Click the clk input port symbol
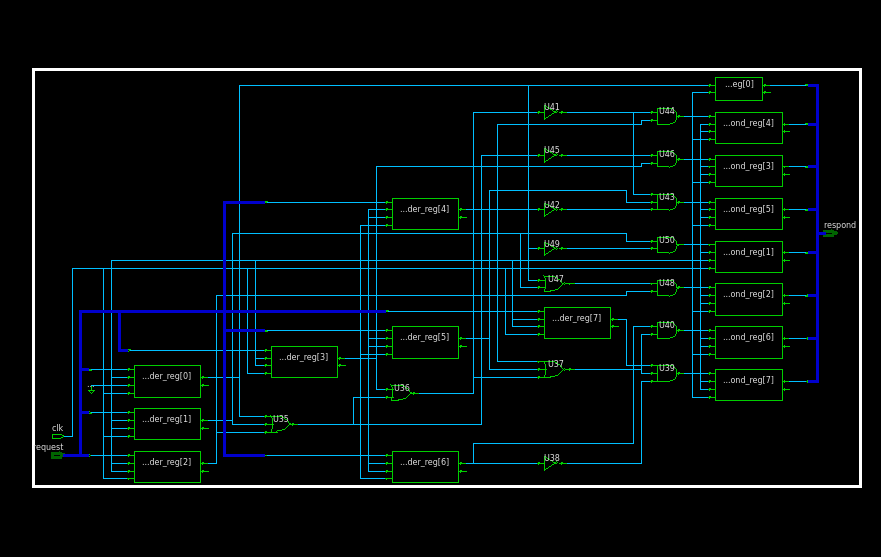Screen dimensions: 881x557 point(57,437)
